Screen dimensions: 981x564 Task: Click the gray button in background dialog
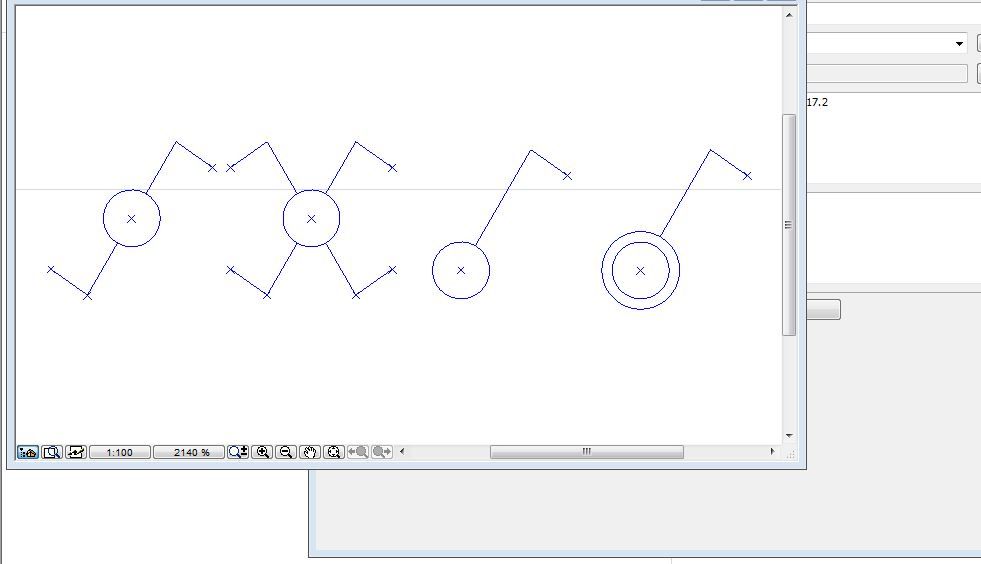tap(823, 309)
